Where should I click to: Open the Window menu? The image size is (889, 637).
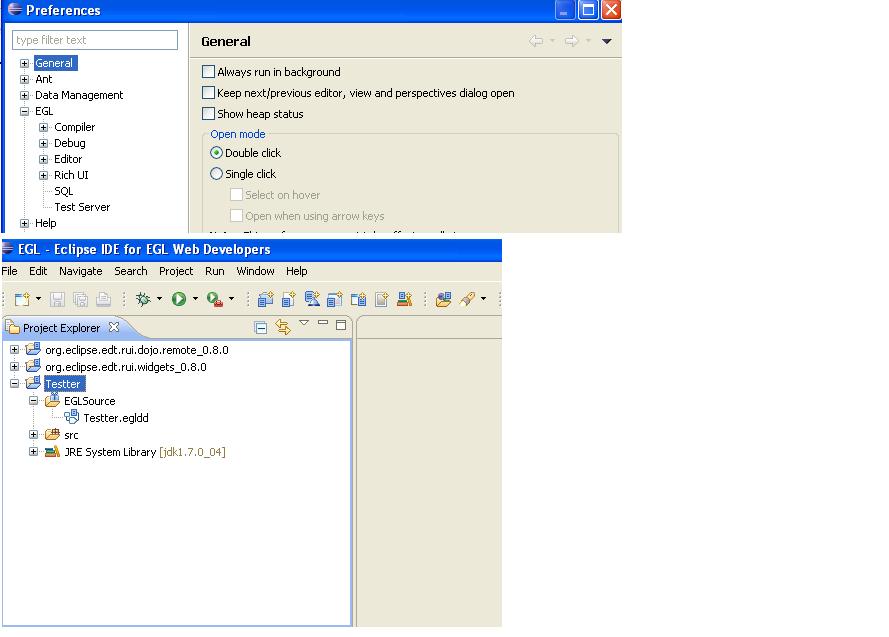point(255,271)
